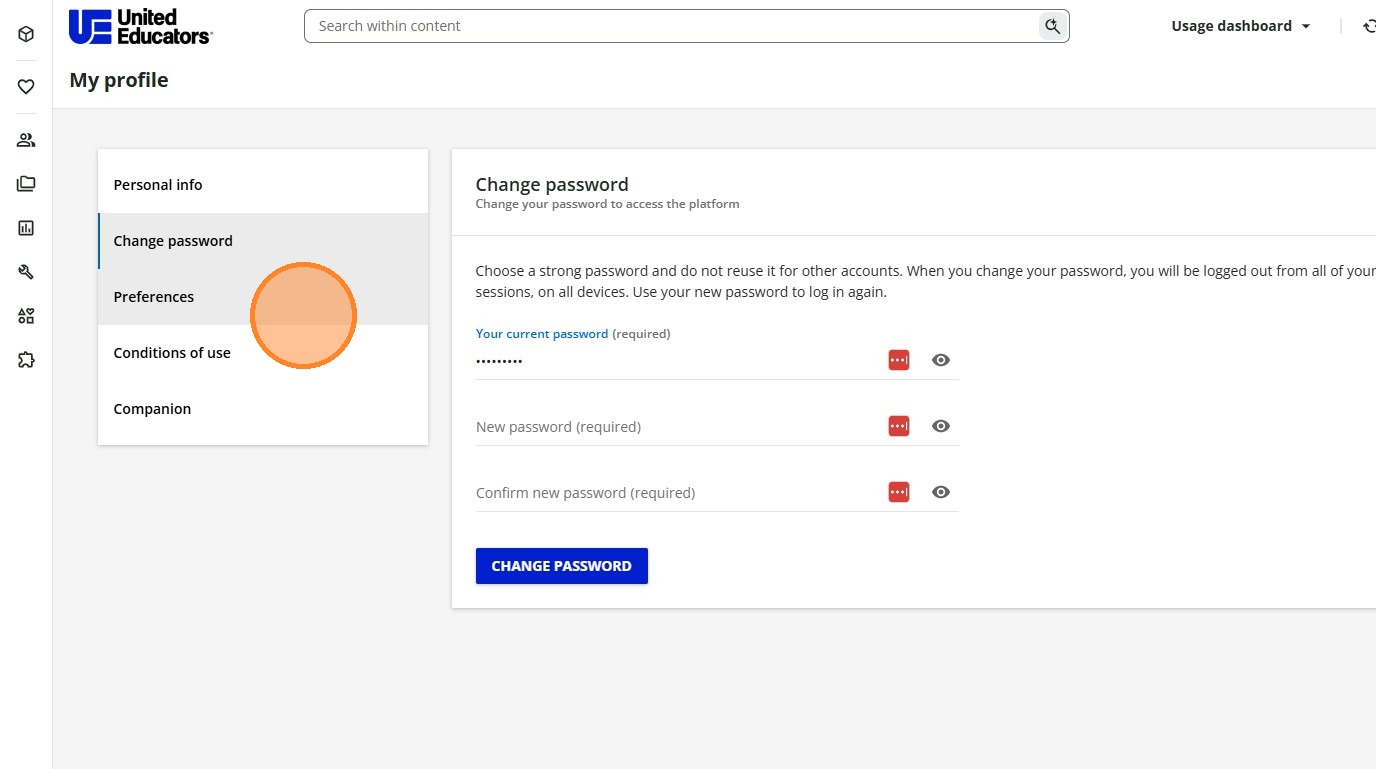The width and height of the screenshot is (1376, 769).
Task: Click the cube icon in left sidebar
Action: (x=26, y=34)
